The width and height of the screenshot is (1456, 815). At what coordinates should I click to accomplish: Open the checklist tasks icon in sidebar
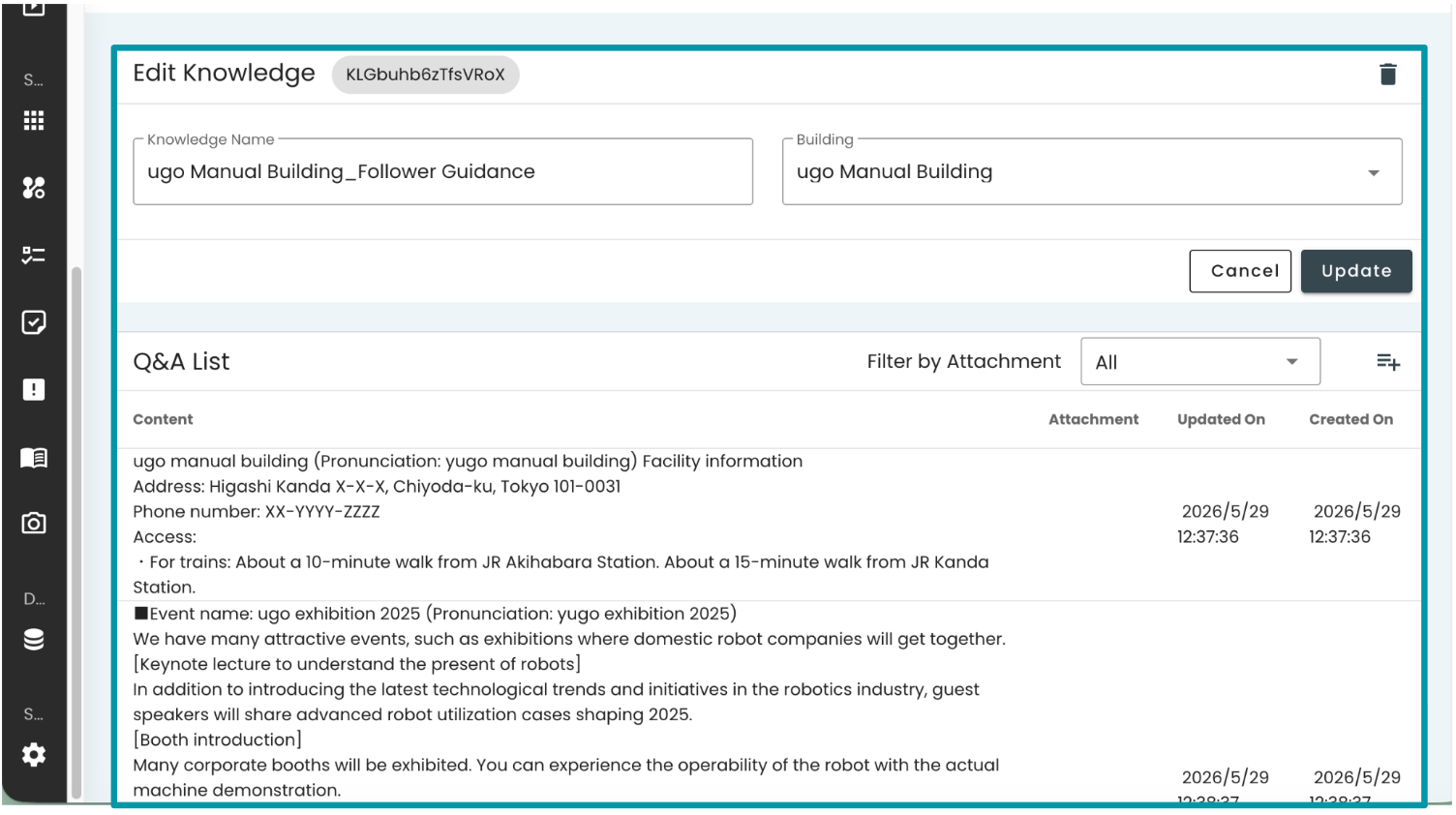tap(34, 255)
